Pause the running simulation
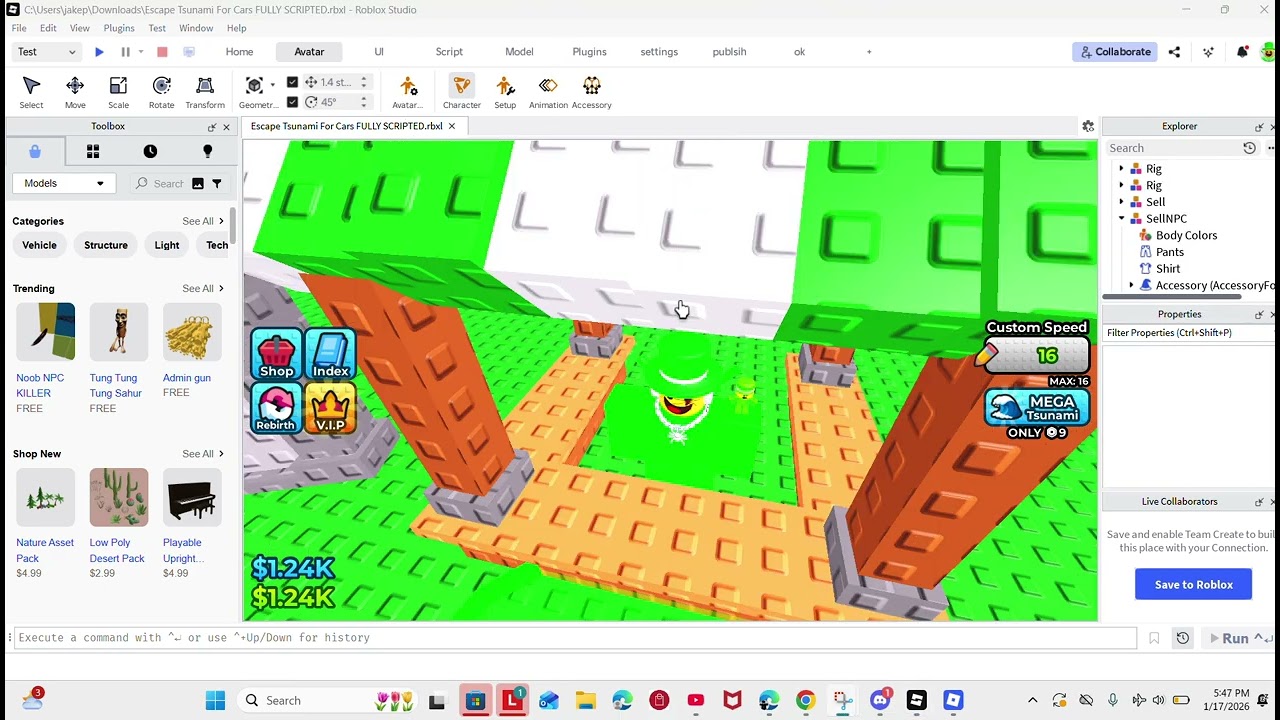1280x720 pixels. 126,52
